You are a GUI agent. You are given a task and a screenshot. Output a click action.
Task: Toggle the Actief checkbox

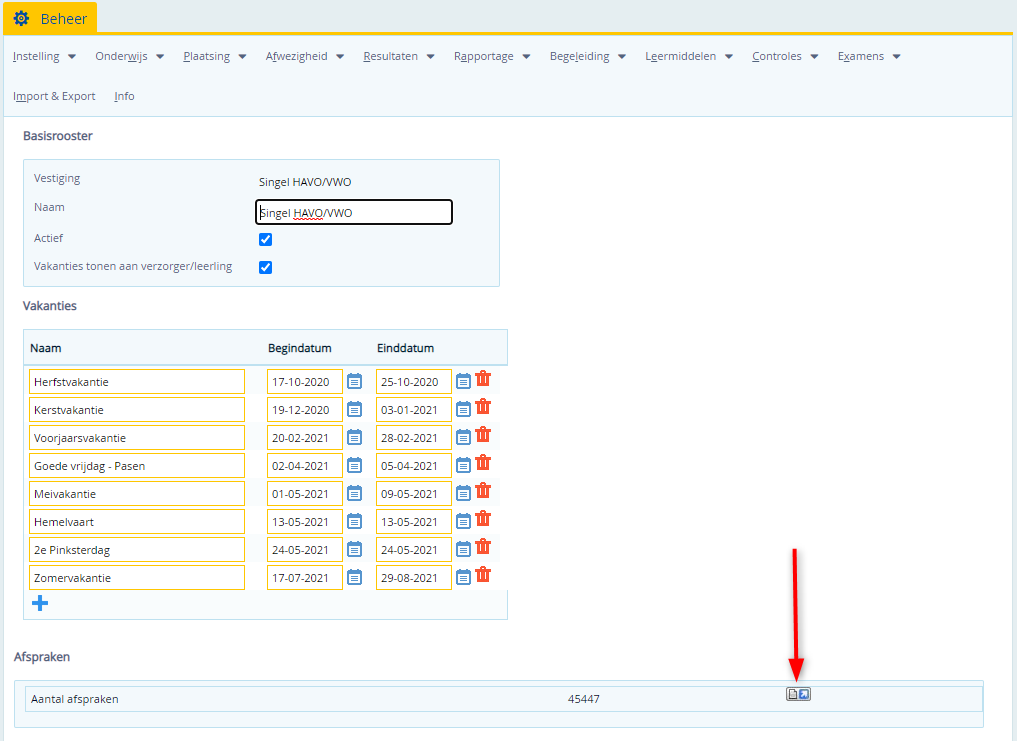tap(265, 239)
